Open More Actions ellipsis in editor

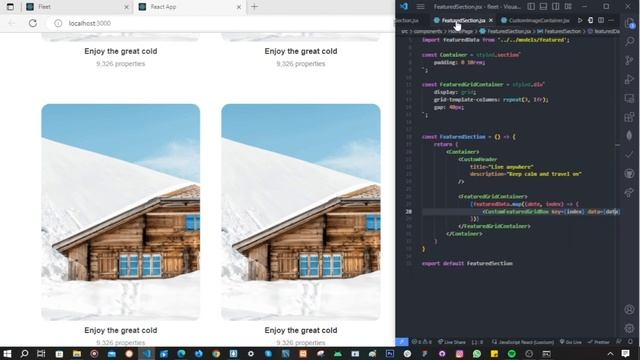click(611, 20)
